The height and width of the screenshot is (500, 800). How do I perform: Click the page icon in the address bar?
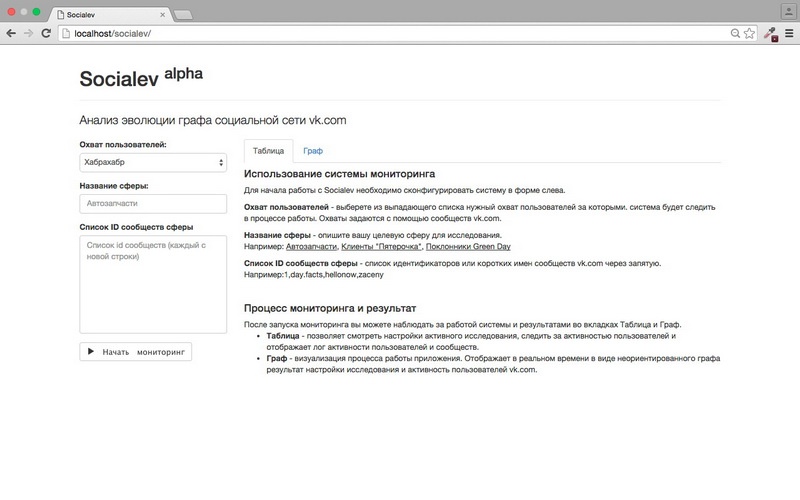tap(66, 33)
